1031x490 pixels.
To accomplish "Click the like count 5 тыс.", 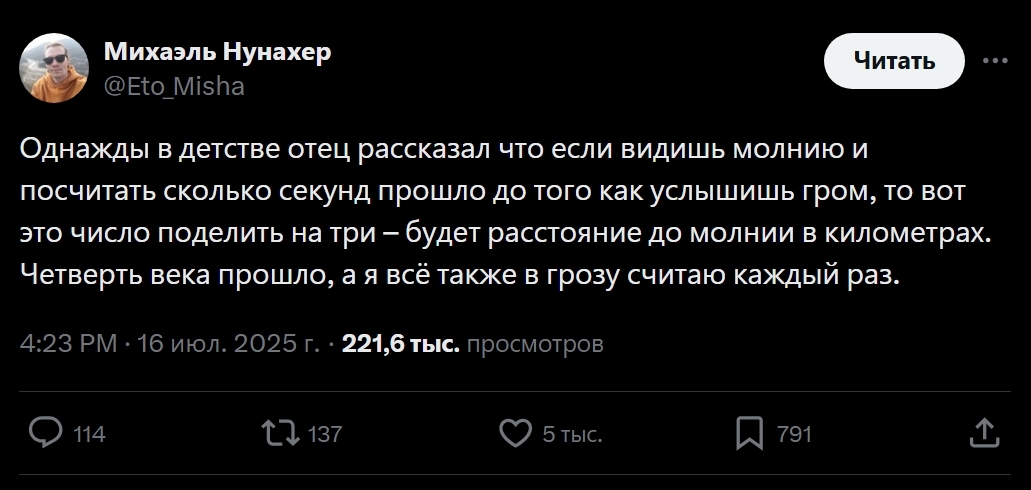I will coord(572,434).
